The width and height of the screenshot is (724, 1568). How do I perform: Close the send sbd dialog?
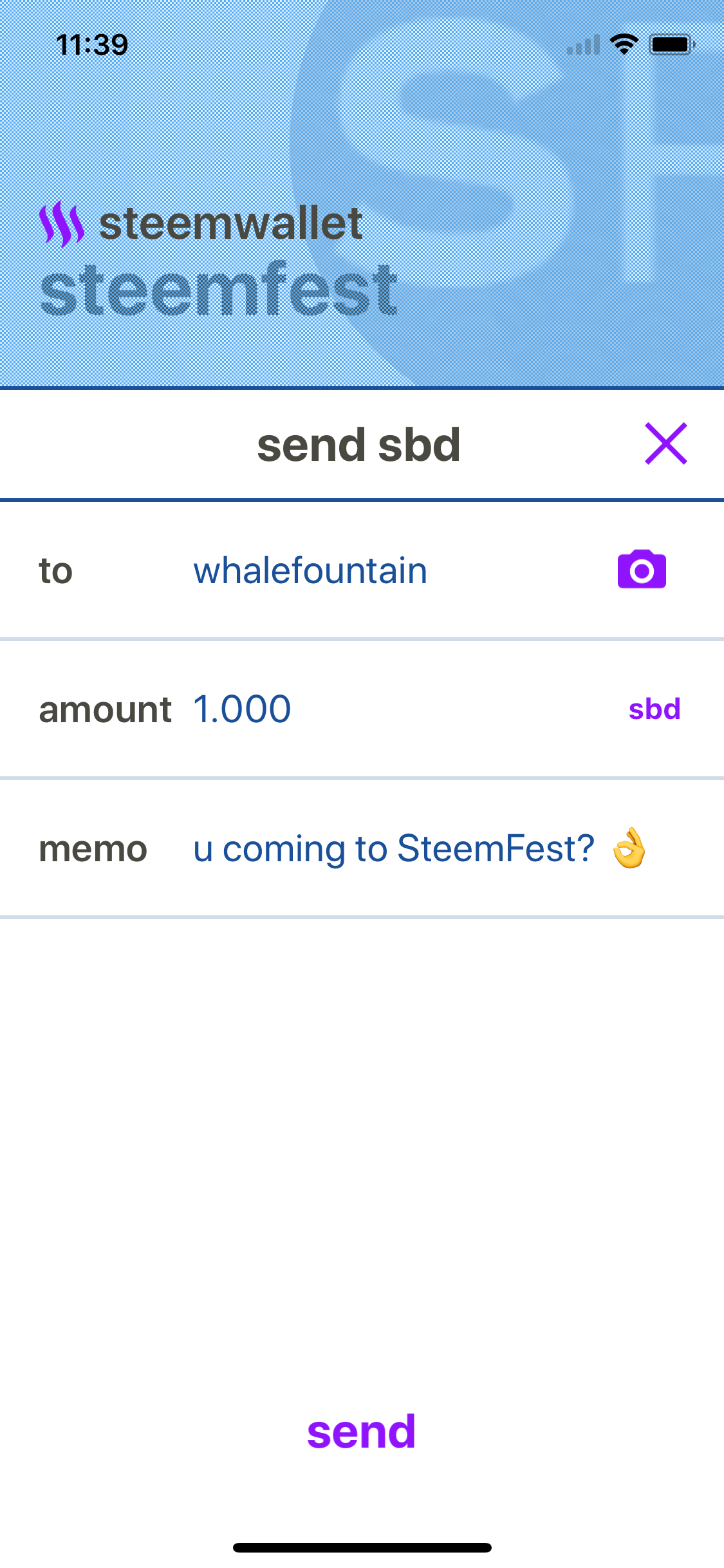[666, 443]
